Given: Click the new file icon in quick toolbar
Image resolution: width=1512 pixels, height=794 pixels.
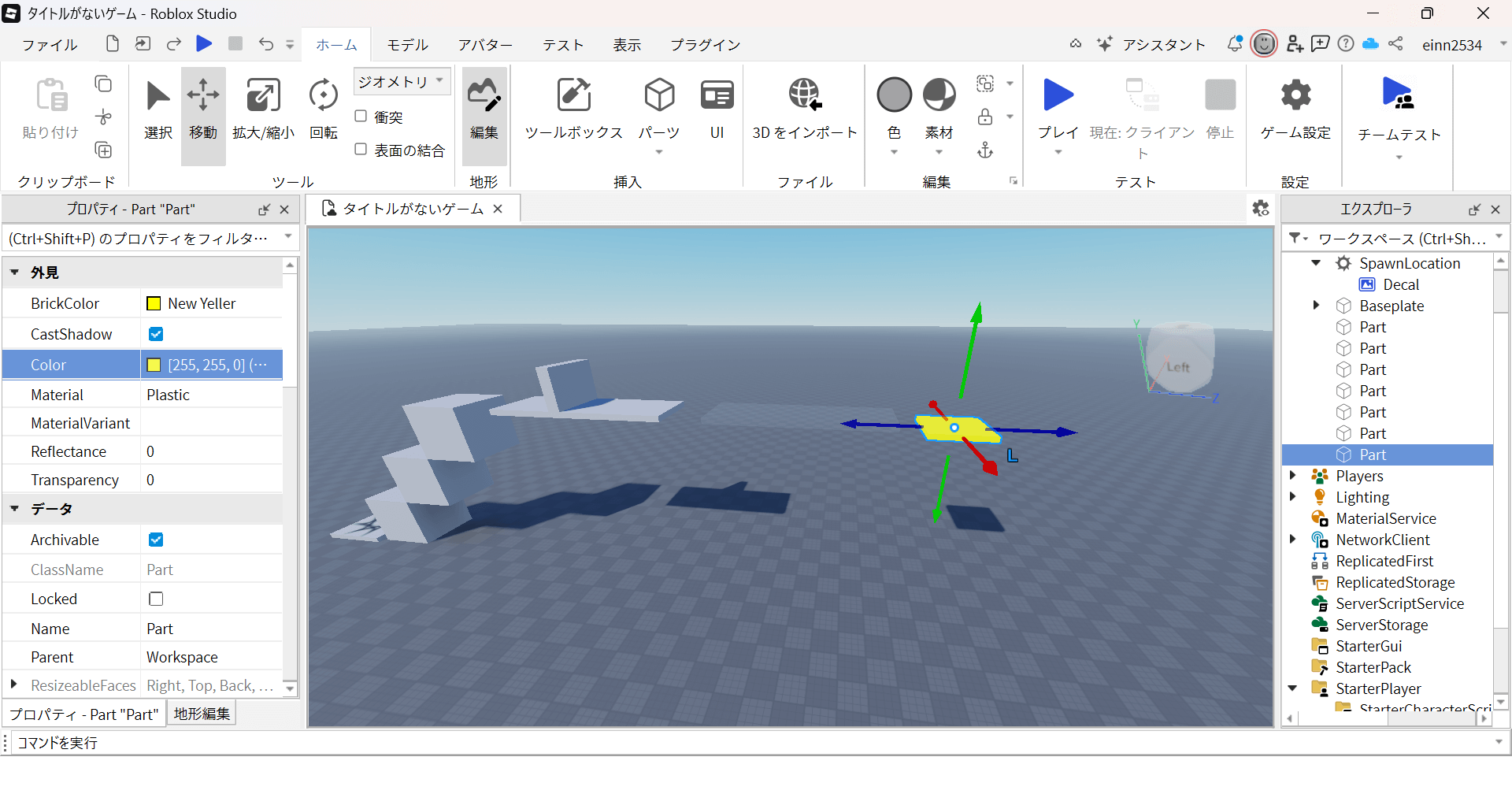Looking at the screenshot, I should click(x=113, y=44).
